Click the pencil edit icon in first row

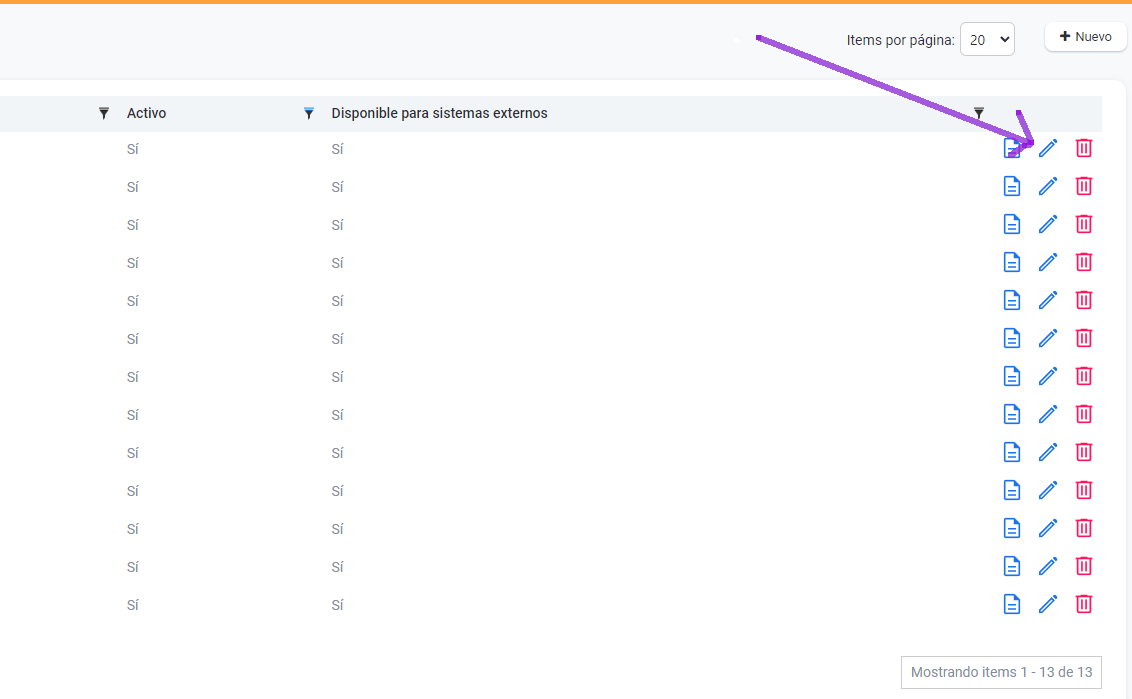pos(1048,148)
